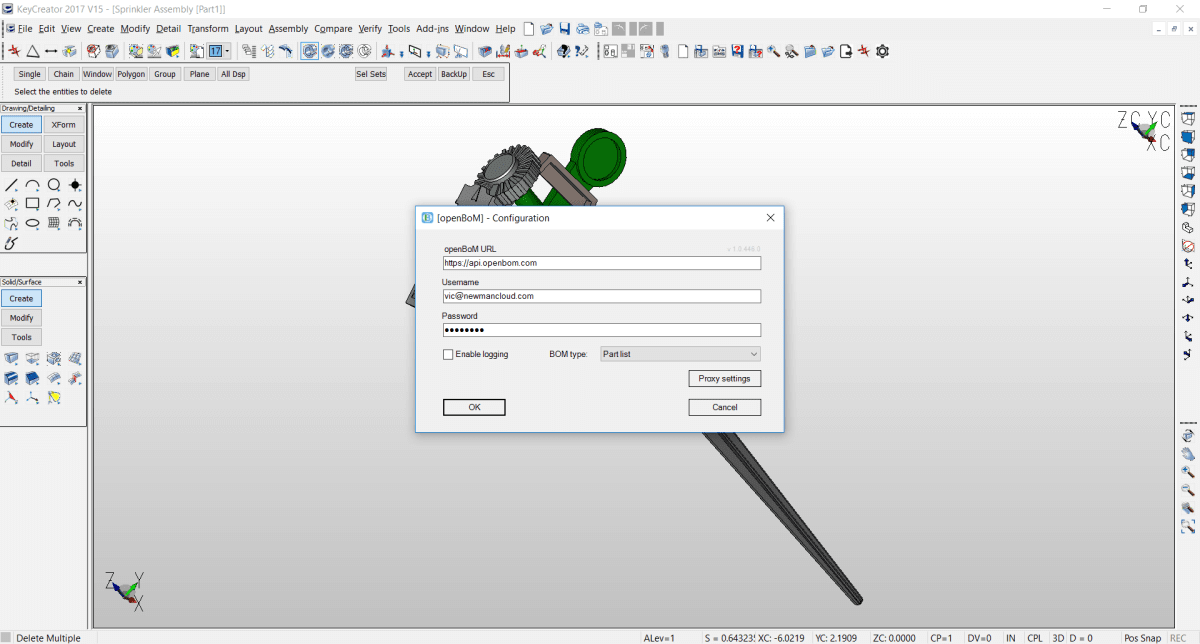Click the polyline tool icon

point(54,204)
